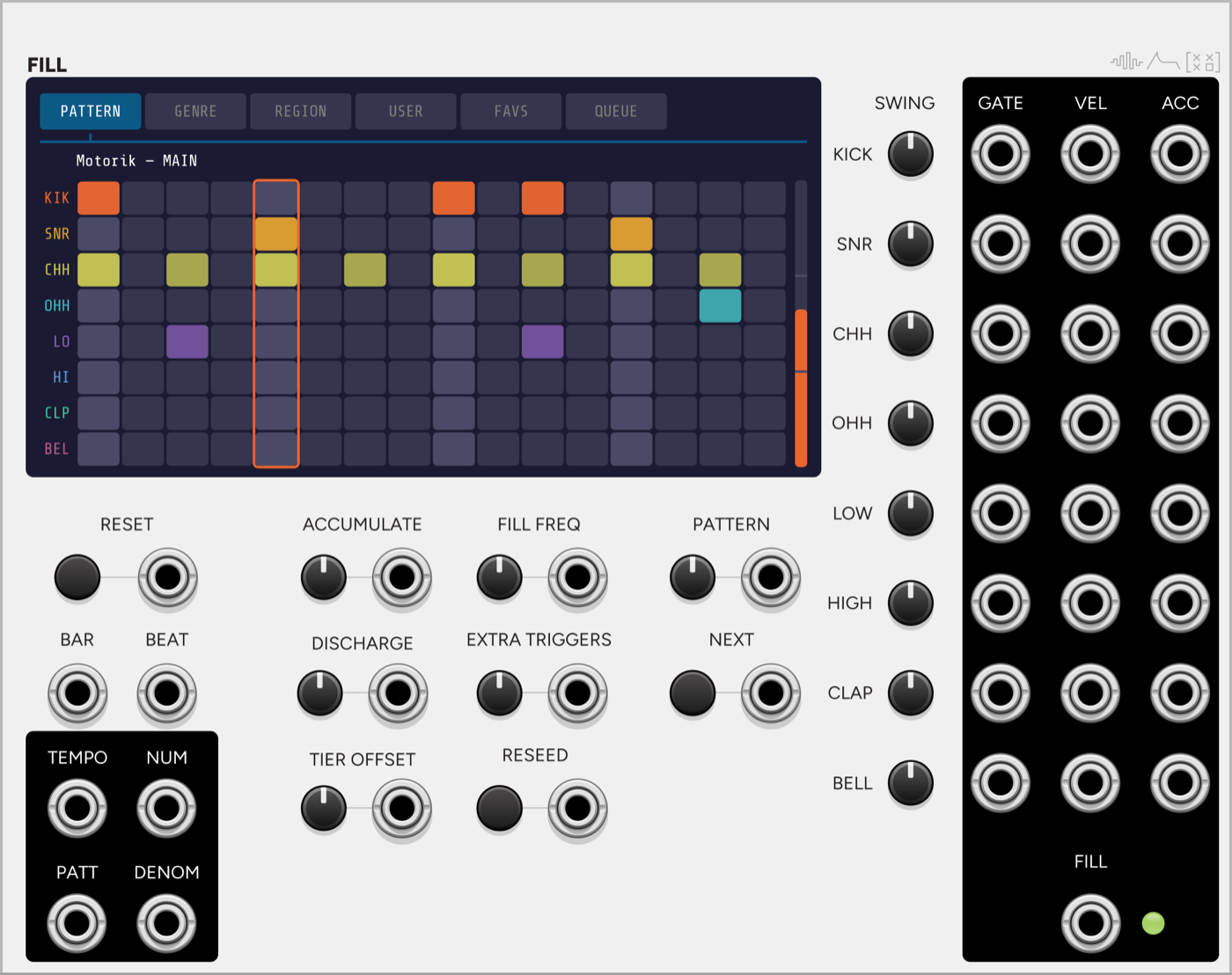Screen dimensions: 1232x975
Task: Click the PATTERN CV input jack
Action: 771,578
